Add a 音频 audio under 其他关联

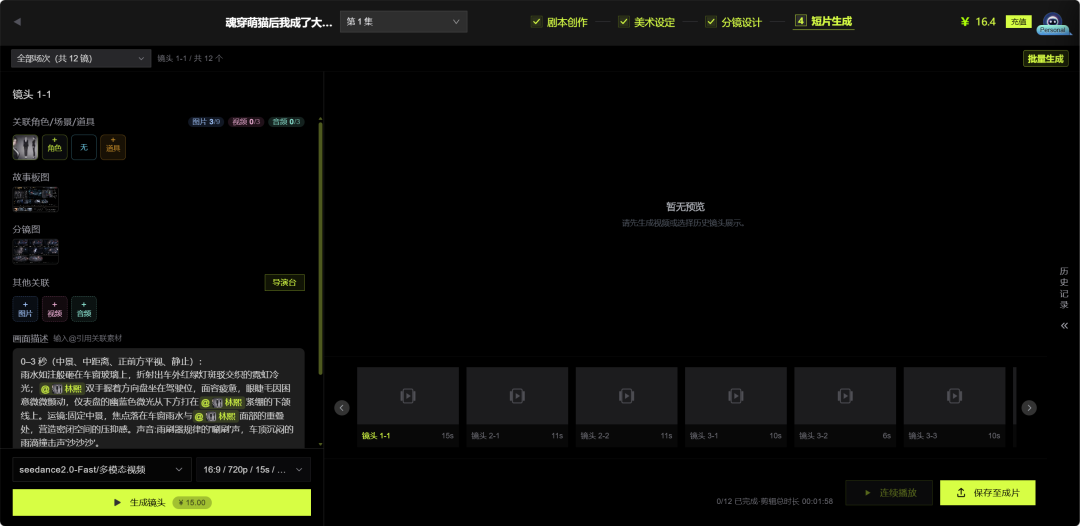[84, 308]
